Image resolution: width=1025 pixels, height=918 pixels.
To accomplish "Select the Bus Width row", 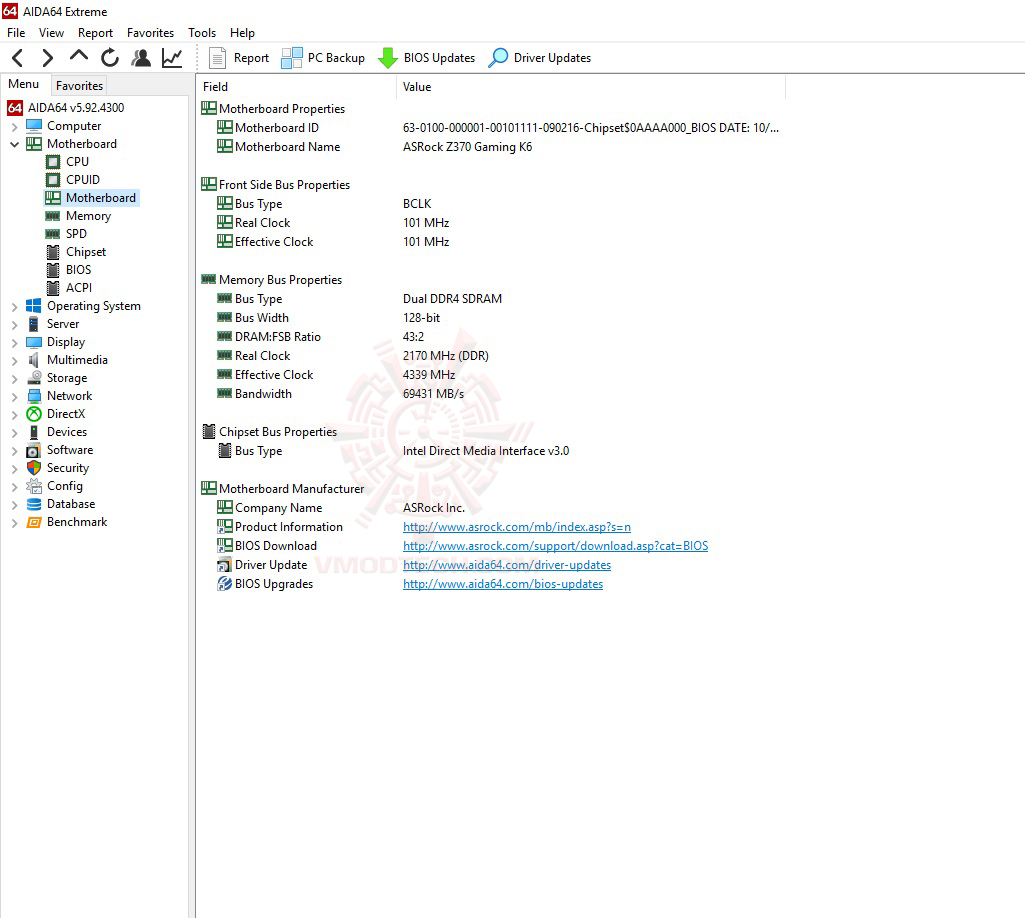I will point(490,318).
